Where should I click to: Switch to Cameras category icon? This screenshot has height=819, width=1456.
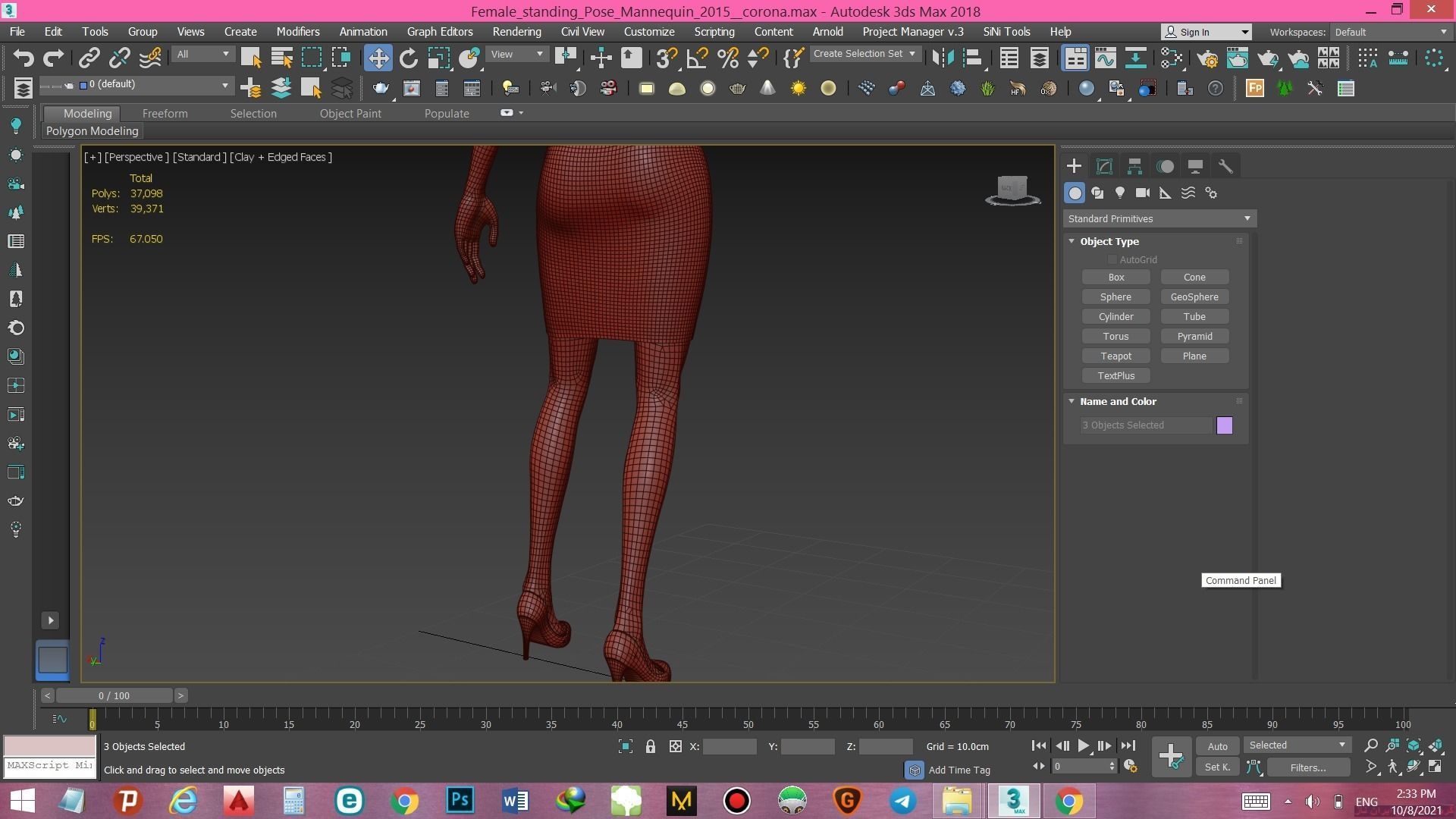[1143, 193]
